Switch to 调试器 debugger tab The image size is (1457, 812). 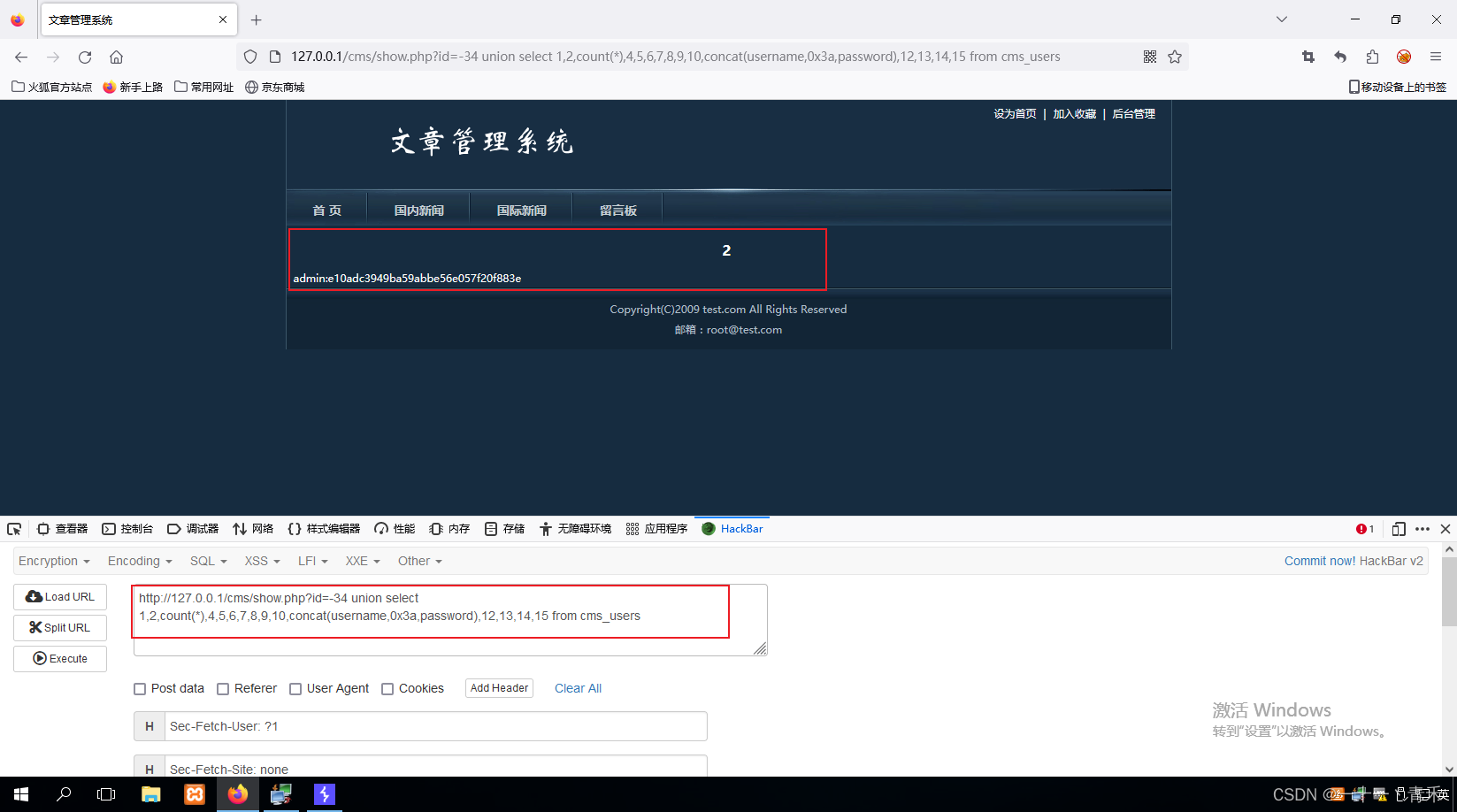pyautogui.click(x=193, y=529)
